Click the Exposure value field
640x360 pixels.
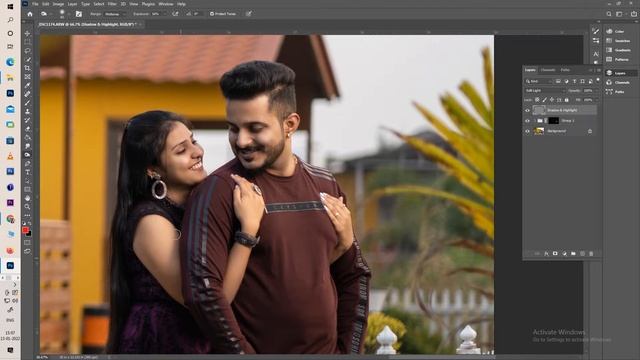(156, 14)
